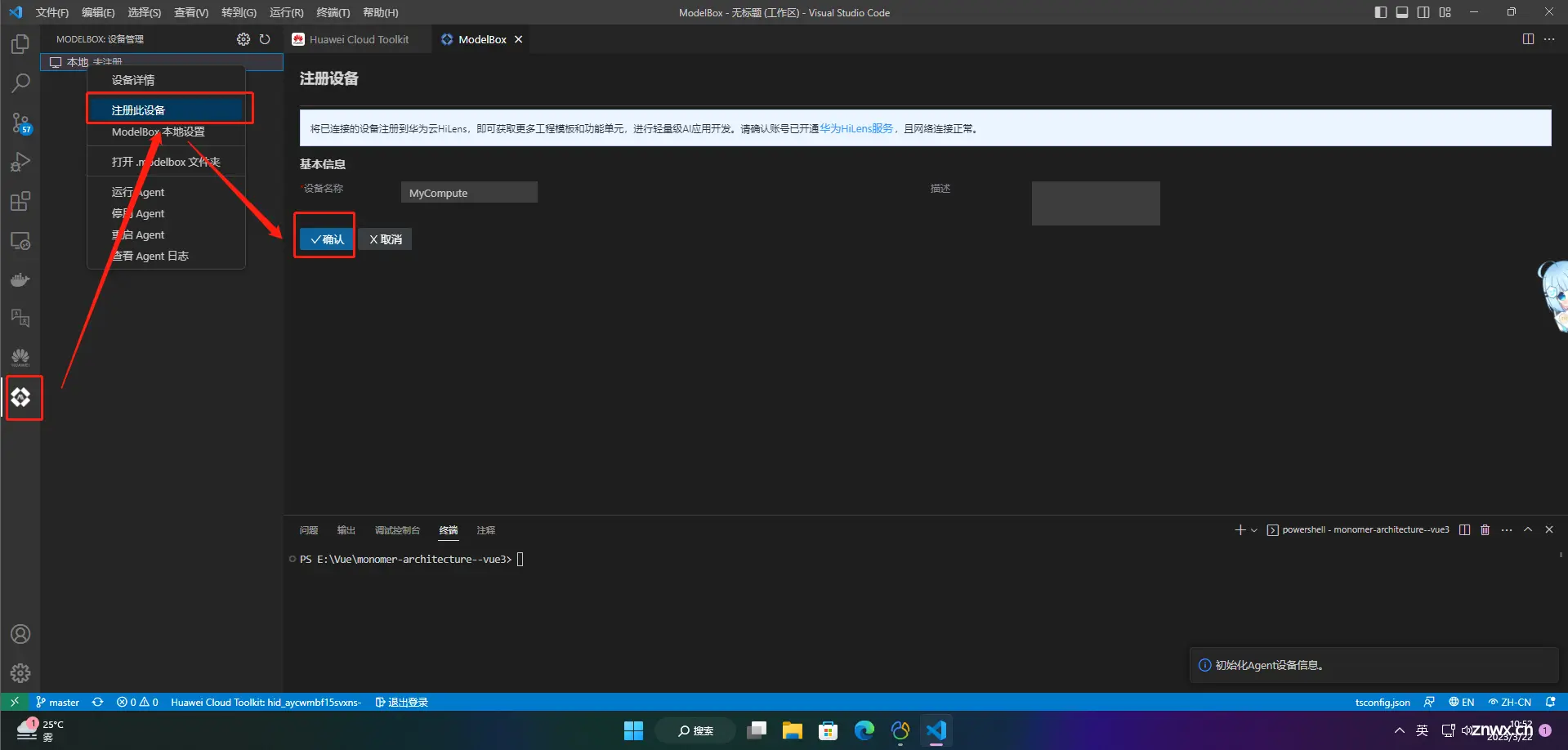Open Run and Debug view
Image resolution: width=1568 pixels, height=750 pixels.
(20, 162)
